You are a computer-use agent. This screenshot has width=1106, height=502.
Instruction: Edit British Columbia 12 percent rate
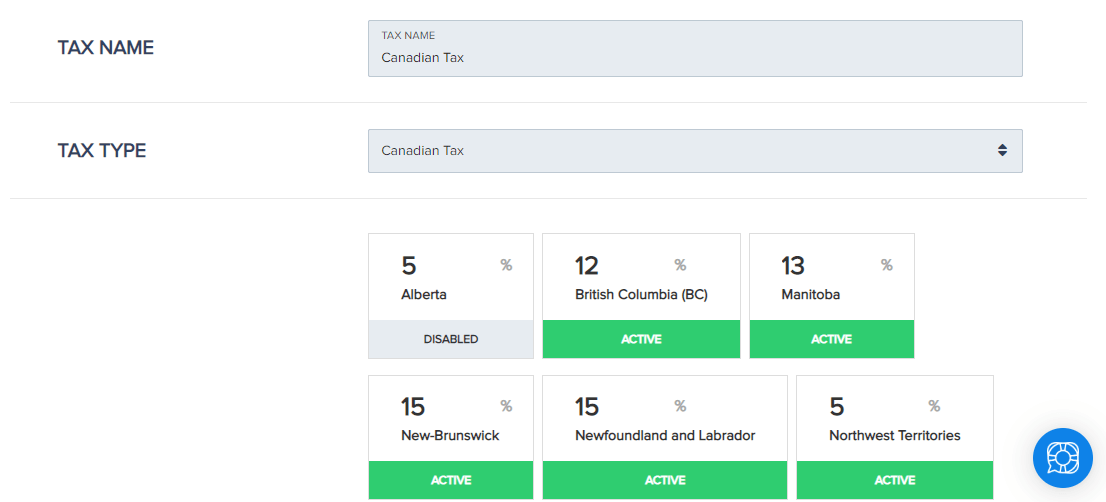[x=587, y=266]
